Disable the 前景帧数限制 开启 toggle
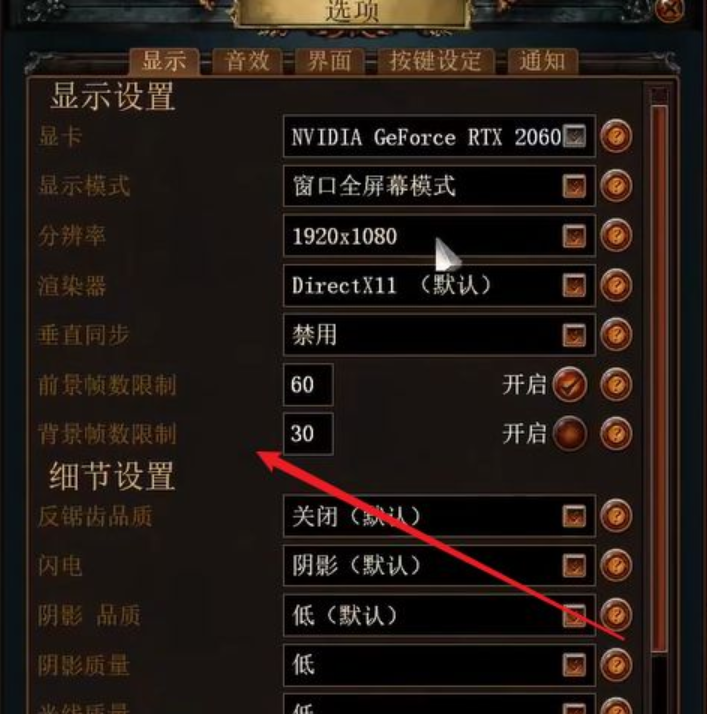 569,385
